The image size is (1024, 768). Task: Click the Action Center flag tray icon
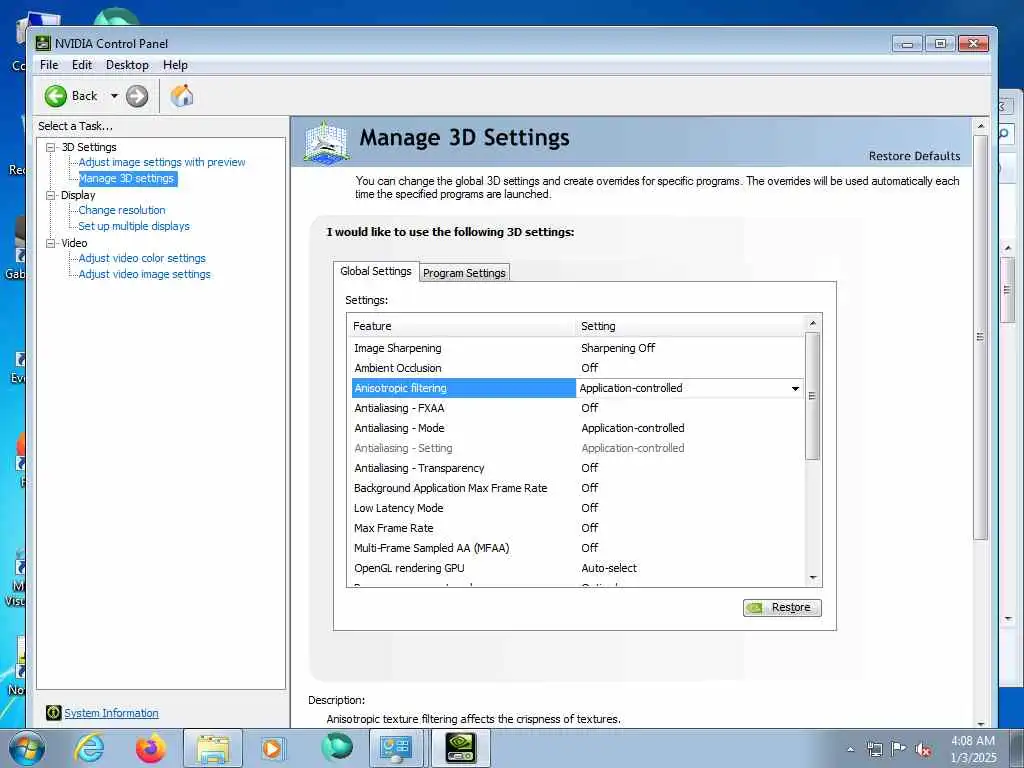click(899, 749)
